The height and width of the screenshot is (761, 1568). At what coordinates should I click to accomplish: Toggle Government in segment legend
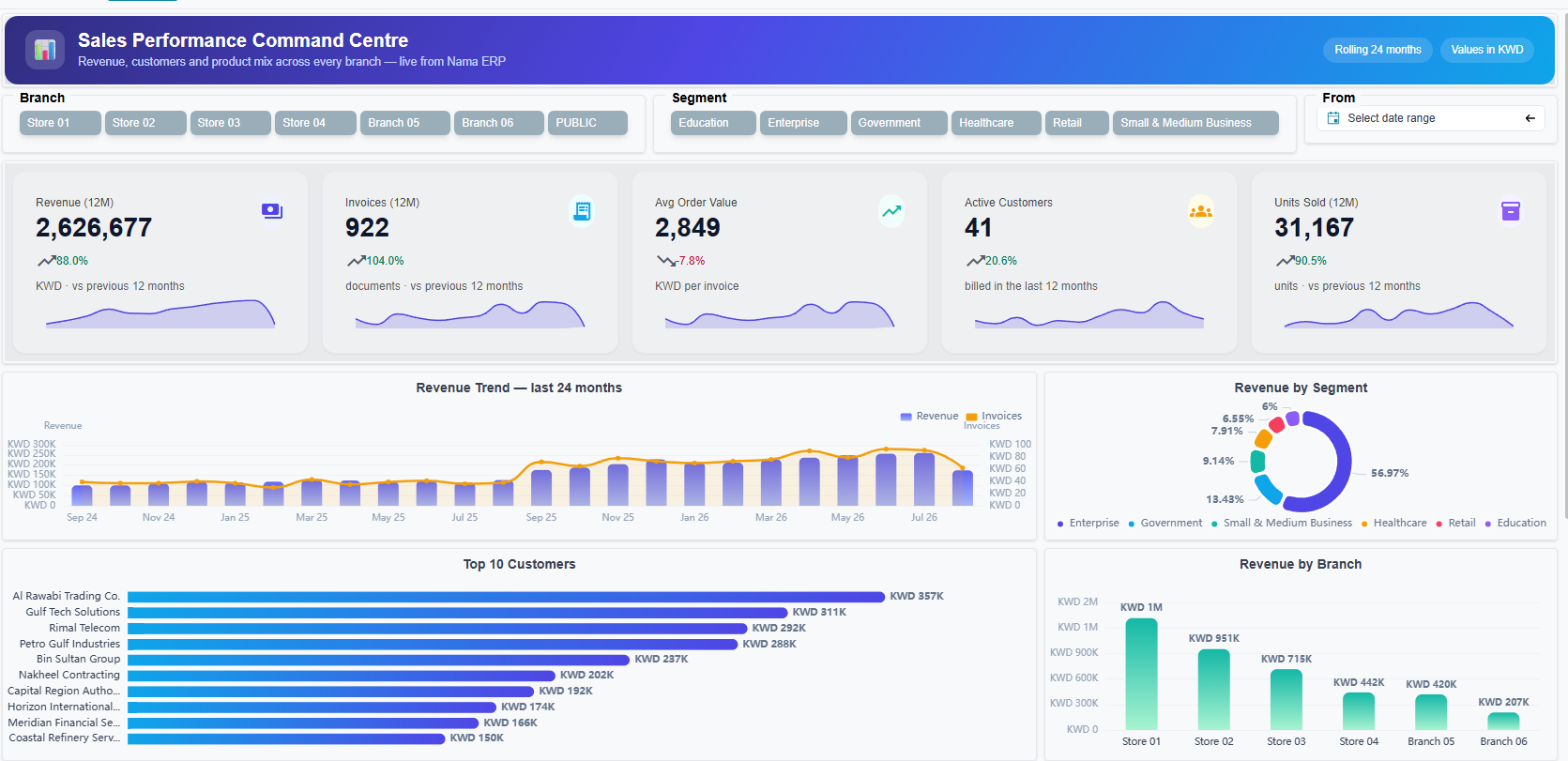click(x=1165, y=524)
